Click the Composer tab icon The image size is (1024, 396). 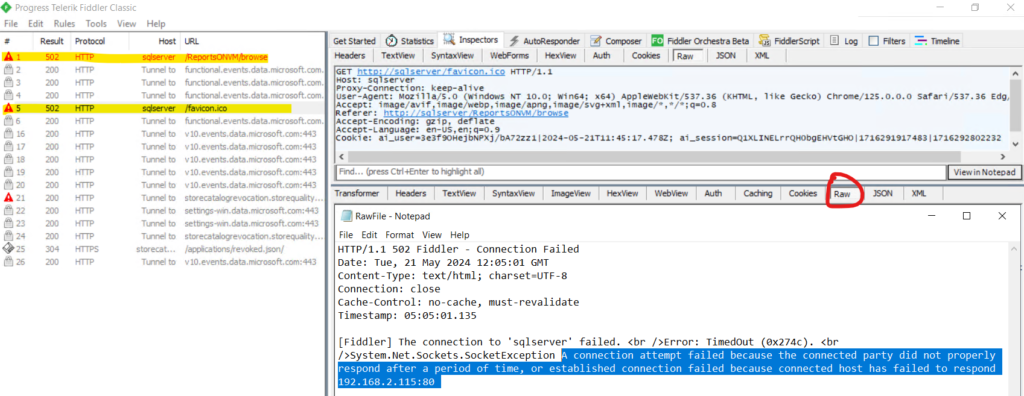[595, 41]
